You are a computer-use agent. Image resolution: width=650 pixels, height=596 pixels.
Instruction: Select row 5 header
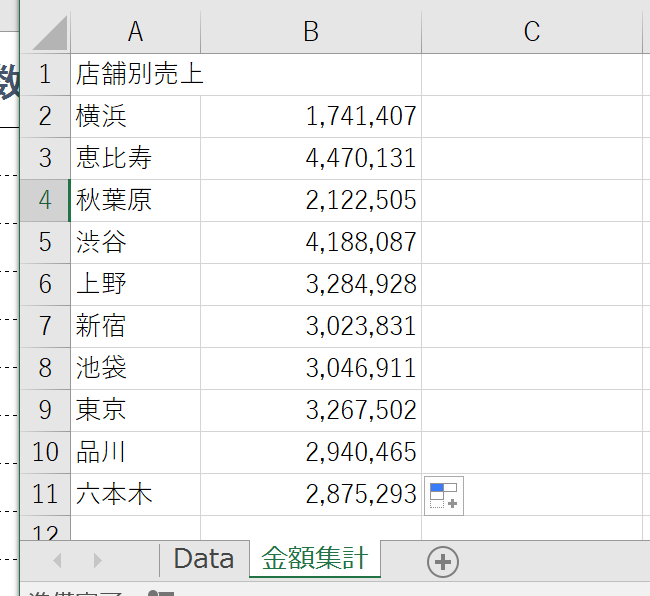point(45,242)
